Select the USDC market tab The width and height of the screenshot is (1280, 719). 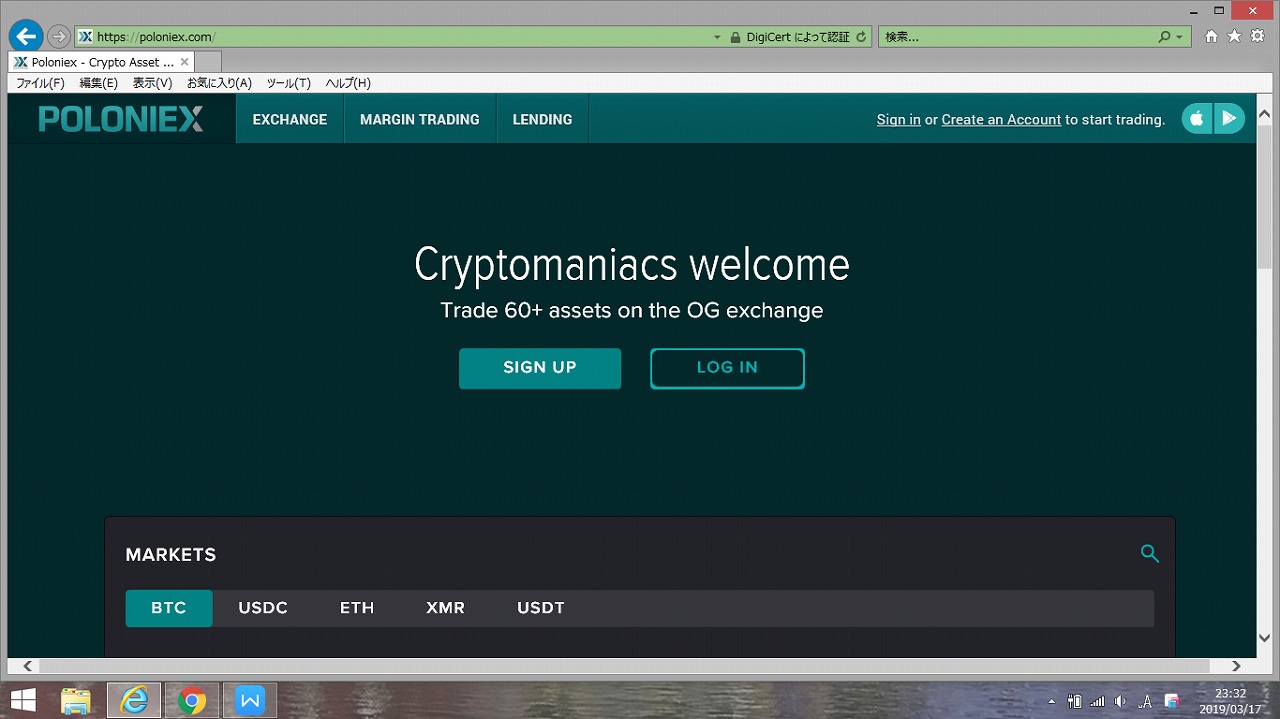[x=263, y=608]
